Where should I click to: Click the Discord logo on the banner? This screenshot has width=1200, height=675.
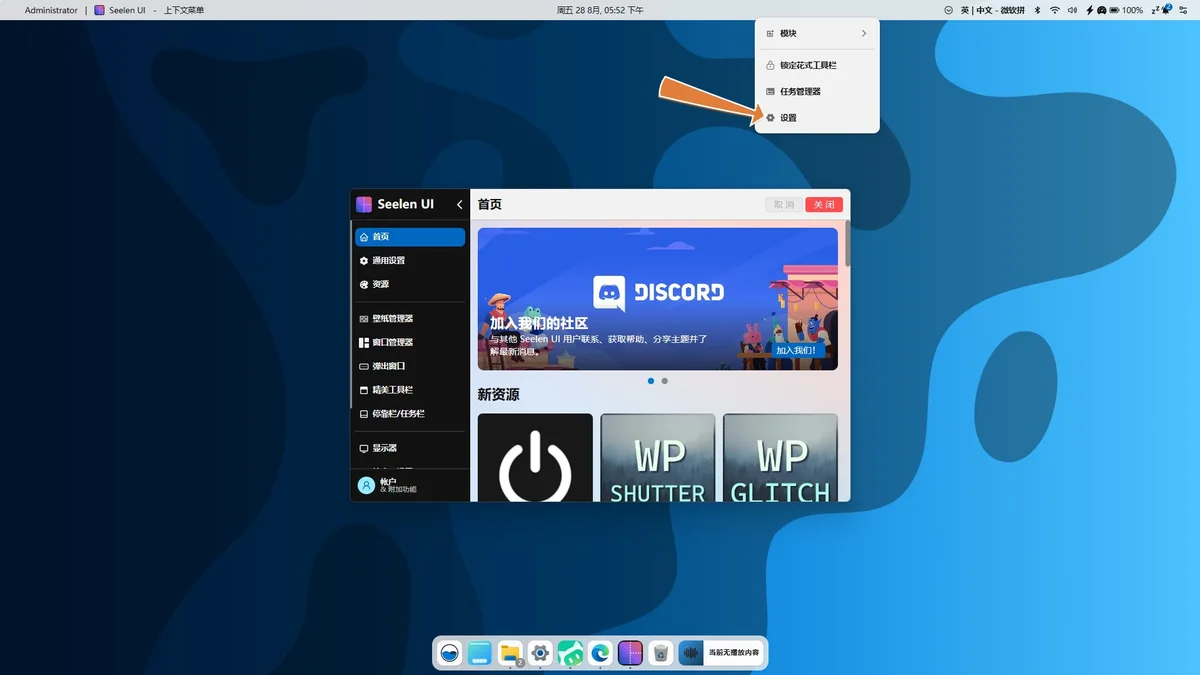point(659,292)
